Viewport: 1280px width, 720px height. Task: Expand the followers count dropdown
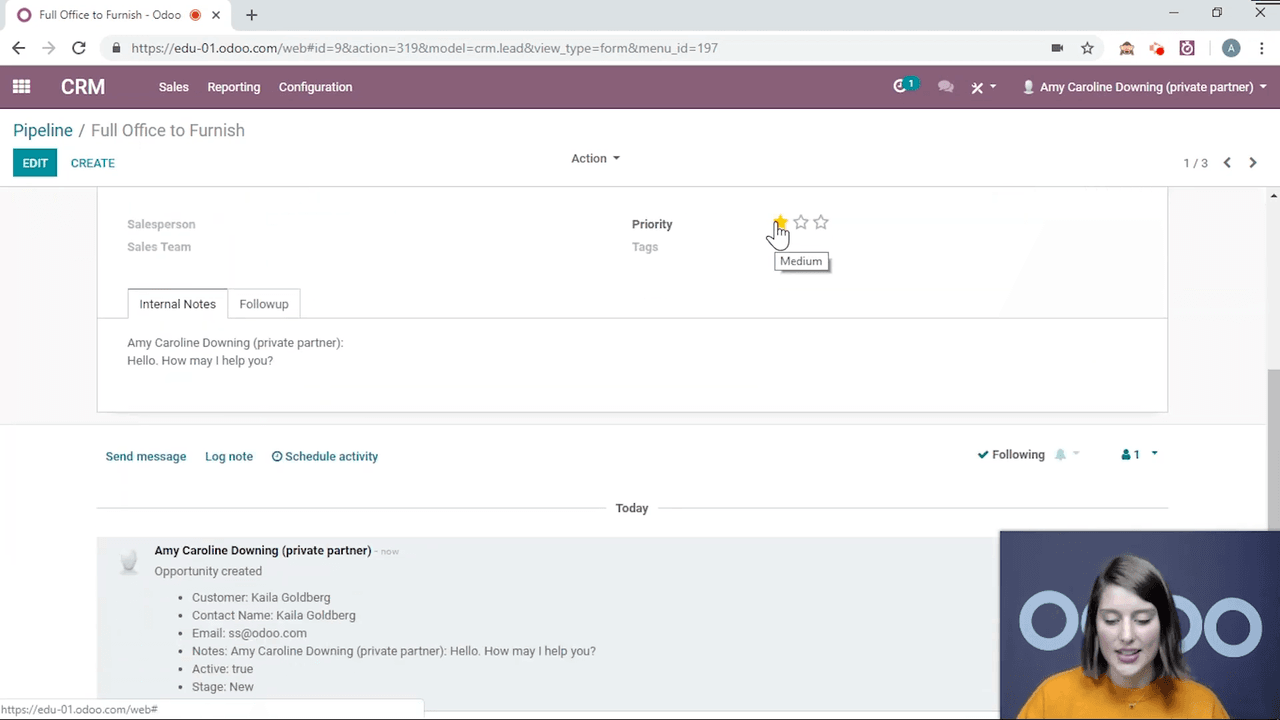click(x=1139, y=455)
